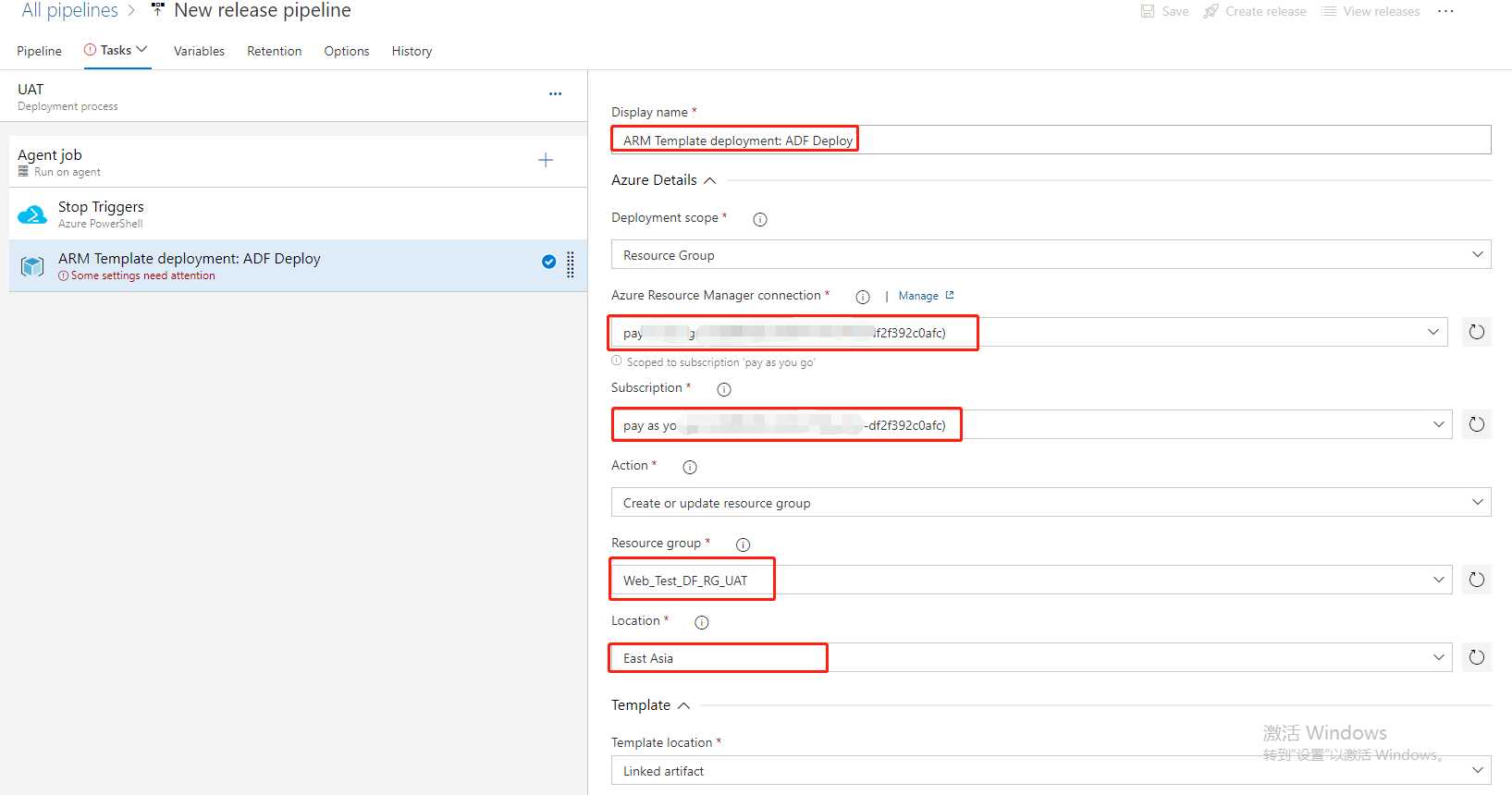
Task: Click the scoped subscription info icon
Action: 617,361
